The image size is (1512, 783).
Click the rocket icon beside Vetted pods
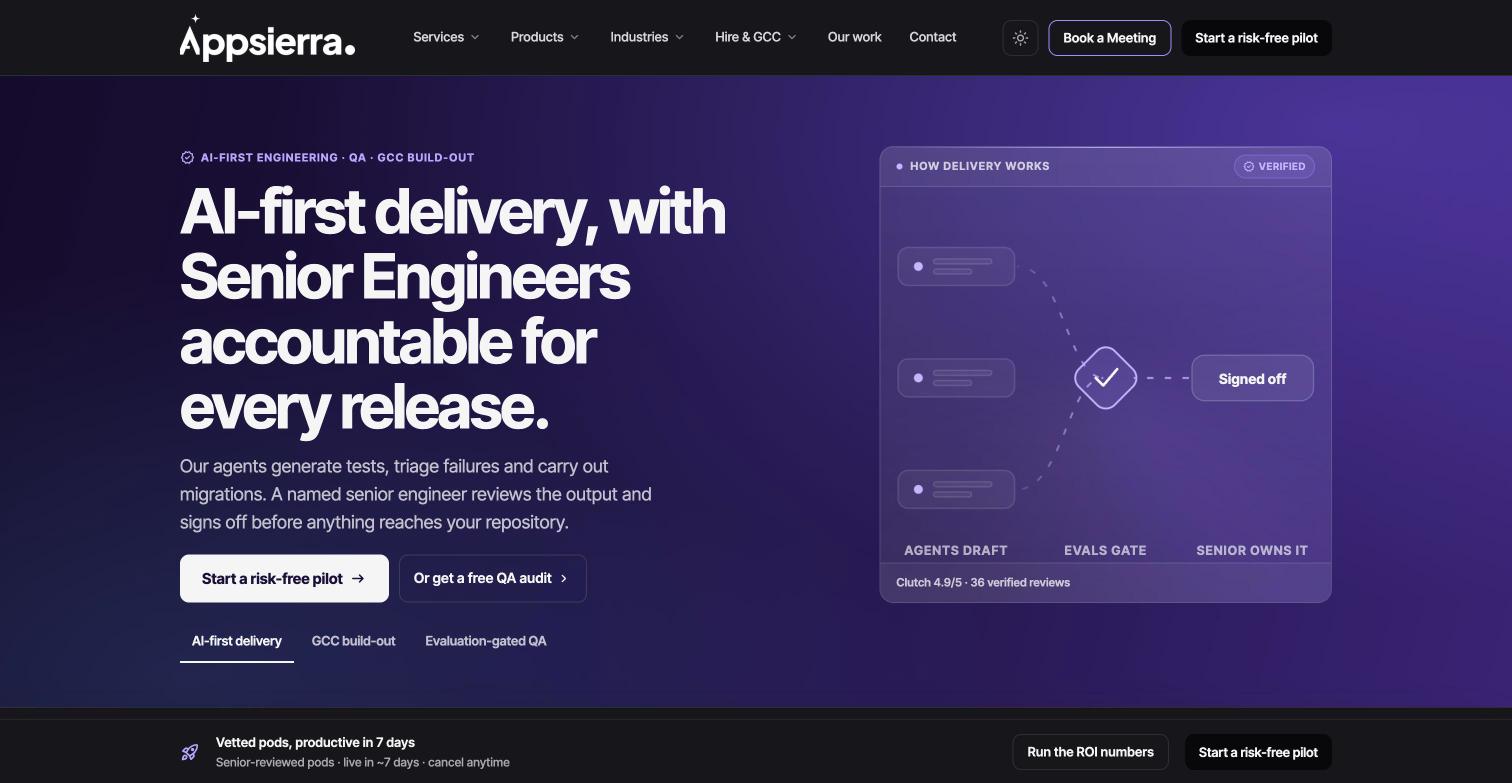click(x=189, y=752)
